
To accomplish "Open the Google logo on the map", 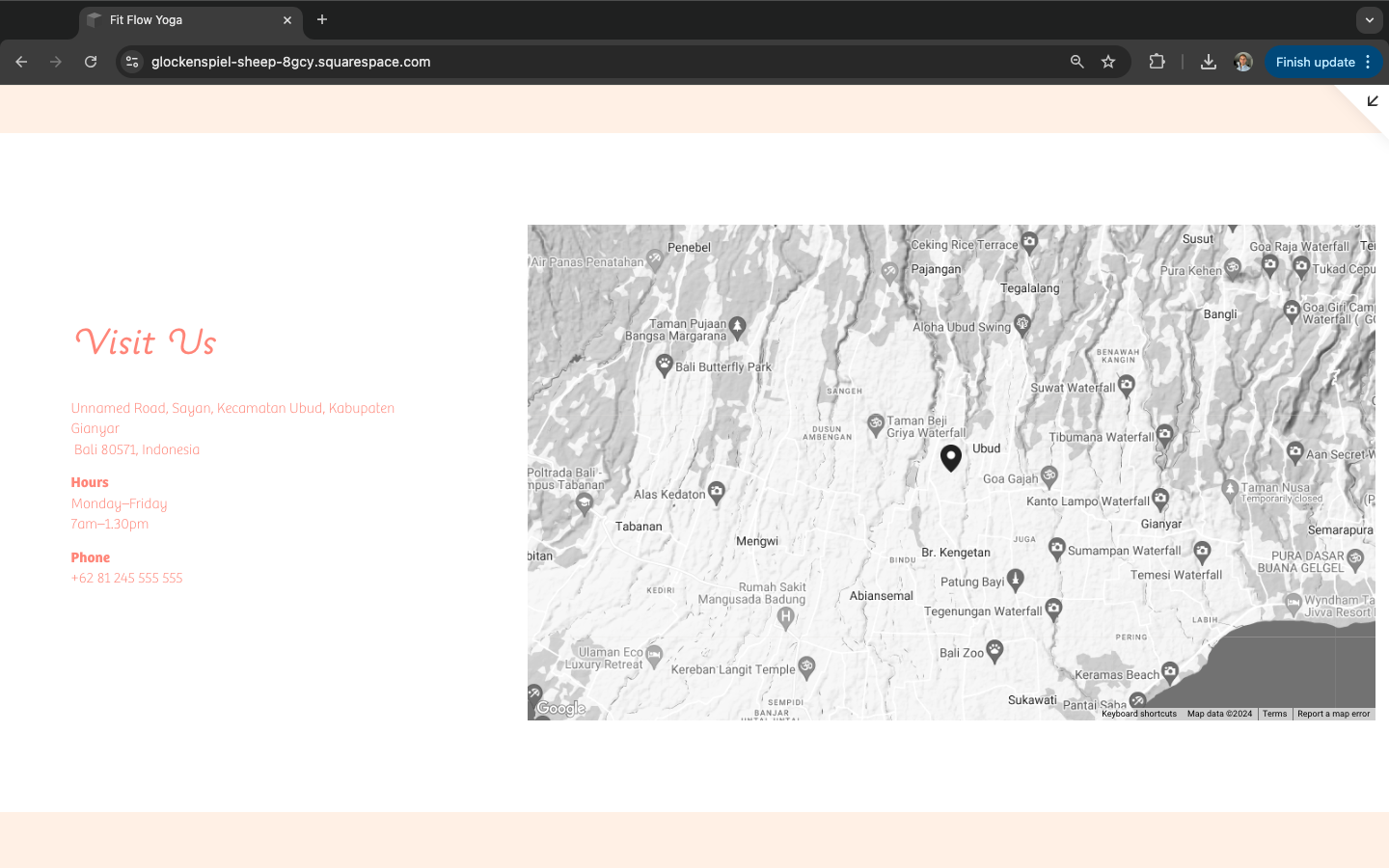I will (x=560, y=709).
